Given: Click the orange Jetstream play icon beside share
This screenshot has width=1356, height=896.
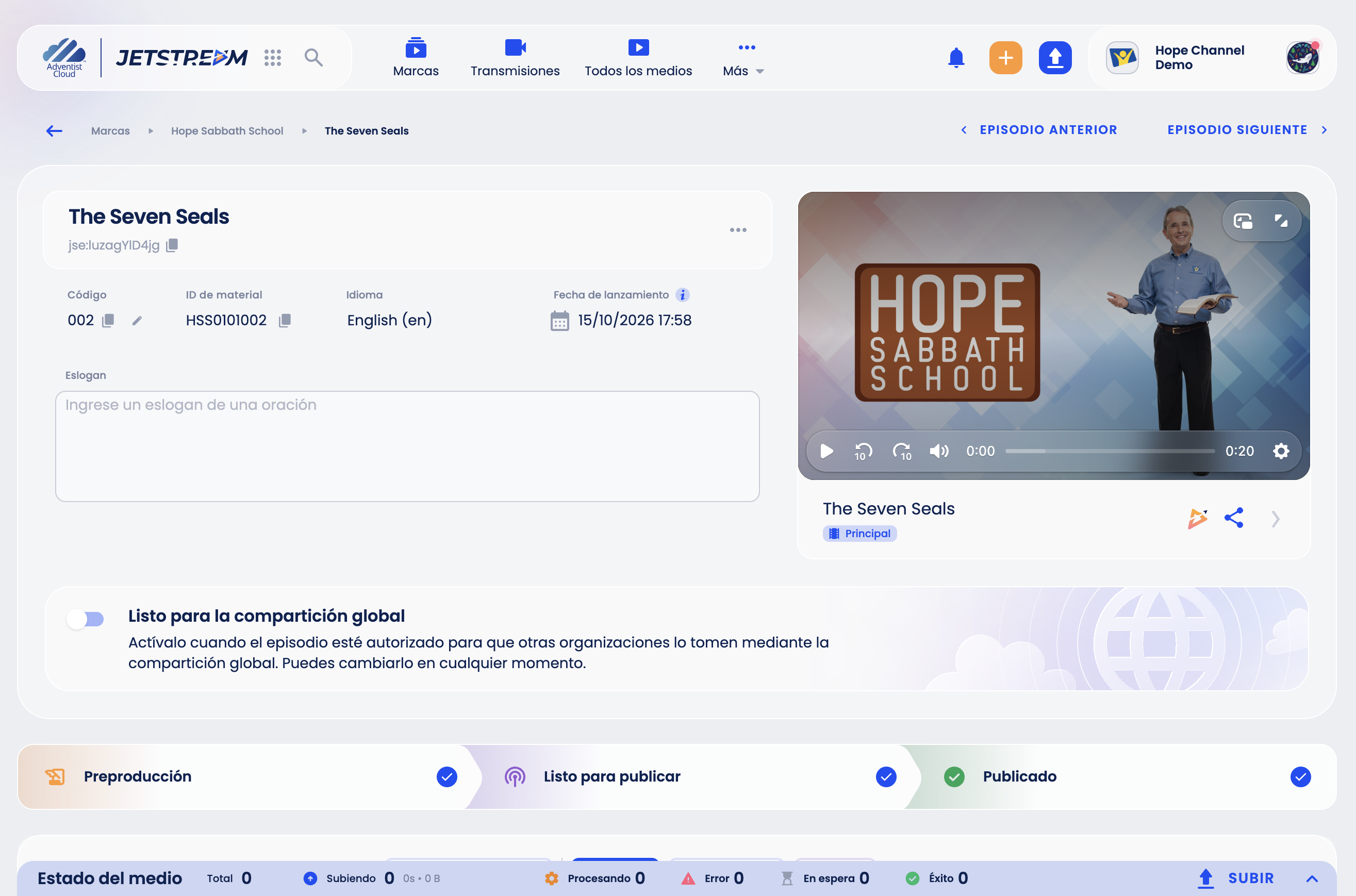Looking at the screenshot, I should click(x=1197, y=518).
